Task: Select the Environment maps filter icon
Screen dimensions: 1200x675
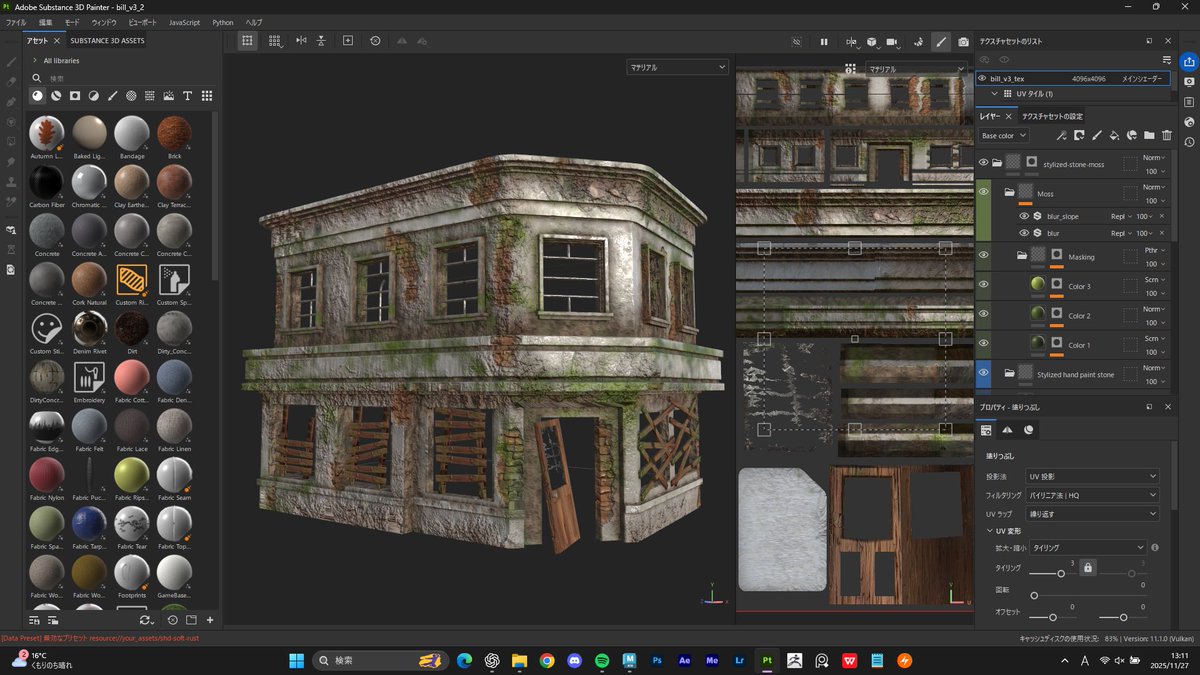Action: coord(168,96)
